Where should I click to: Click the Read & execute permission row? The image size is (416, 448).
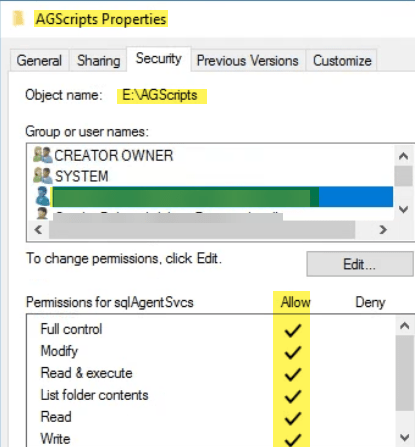[x=210, y=373]
